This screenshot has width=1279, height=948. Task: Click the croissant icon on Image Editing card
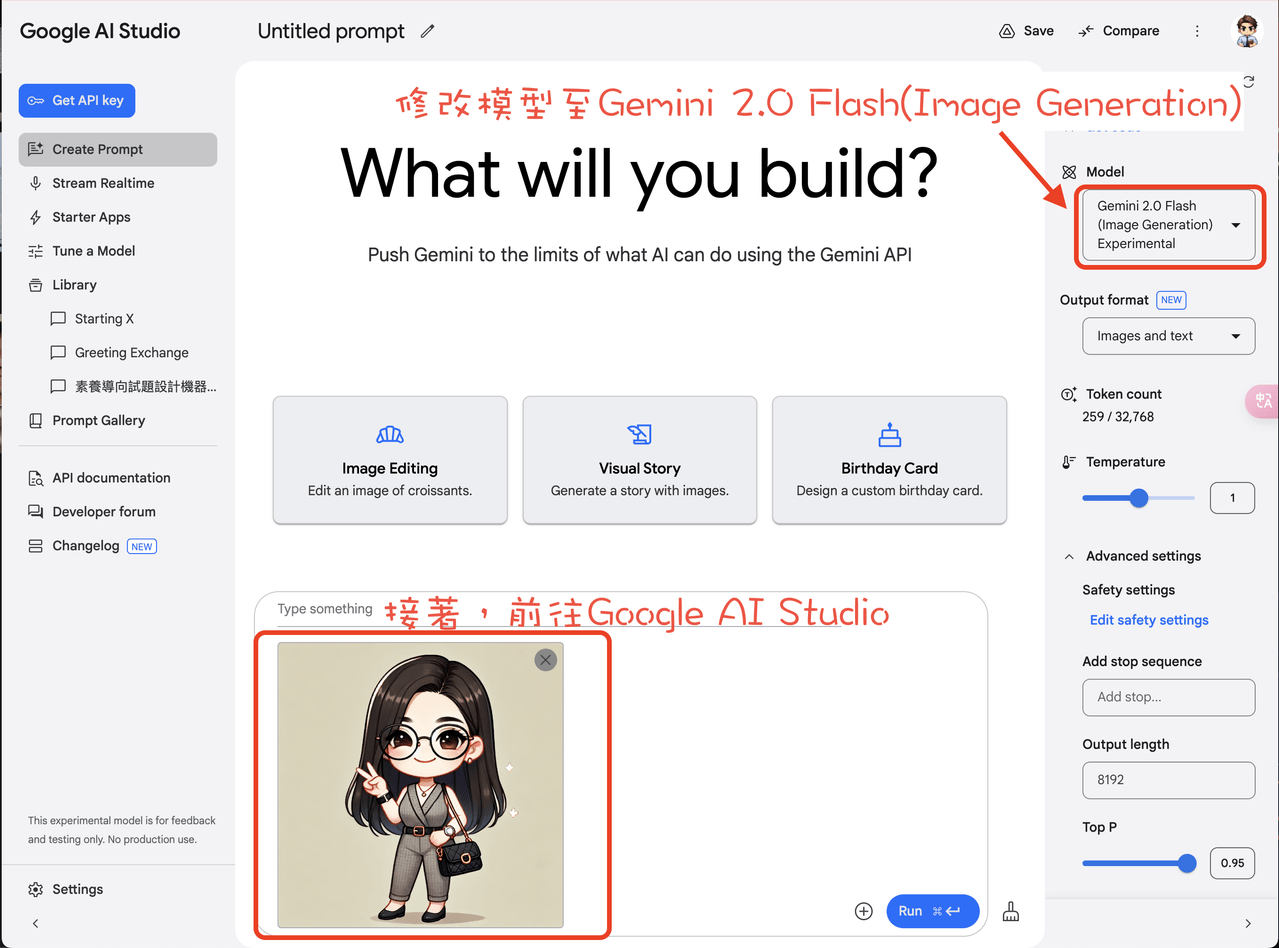(390, 434)
